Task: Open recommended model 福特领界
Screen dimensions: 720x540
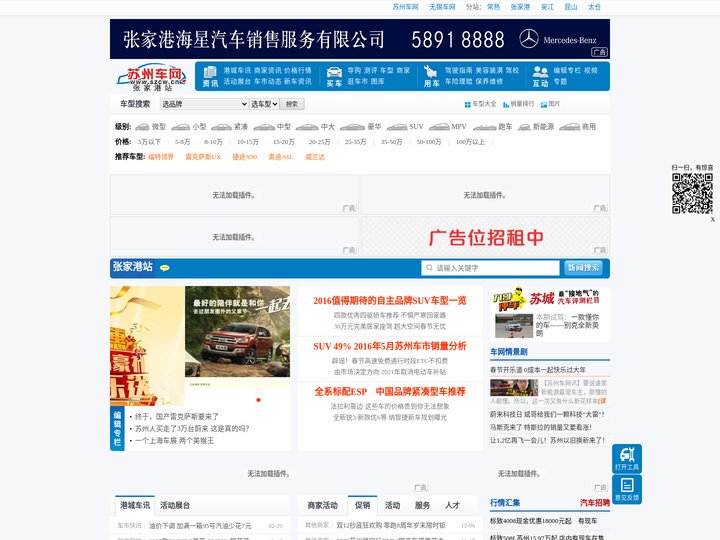Action: [x=161, y=157]
